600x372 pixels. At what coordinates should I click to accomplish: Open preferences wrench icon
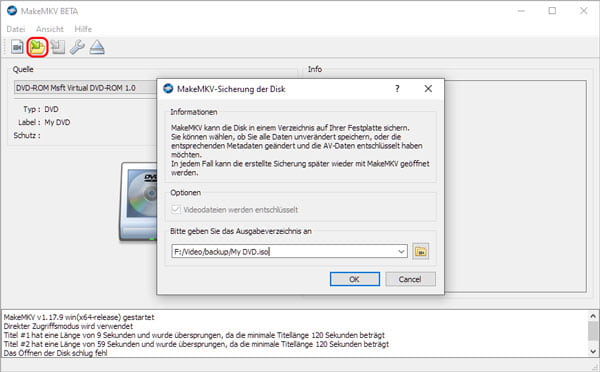[x=77, y=47]
